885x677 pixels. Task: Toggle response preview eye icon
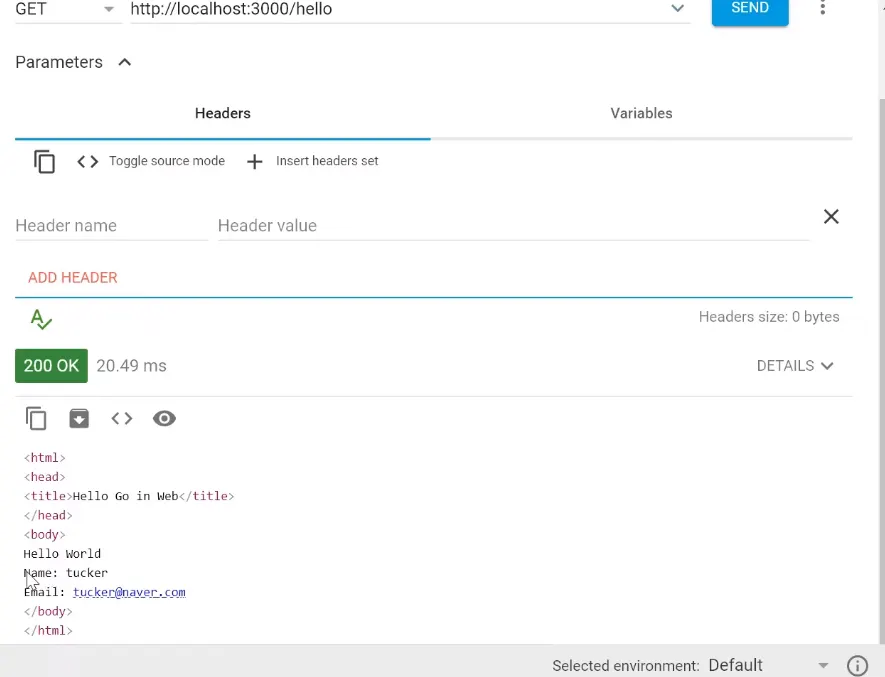pyautogui.click(x=164, y=419)
